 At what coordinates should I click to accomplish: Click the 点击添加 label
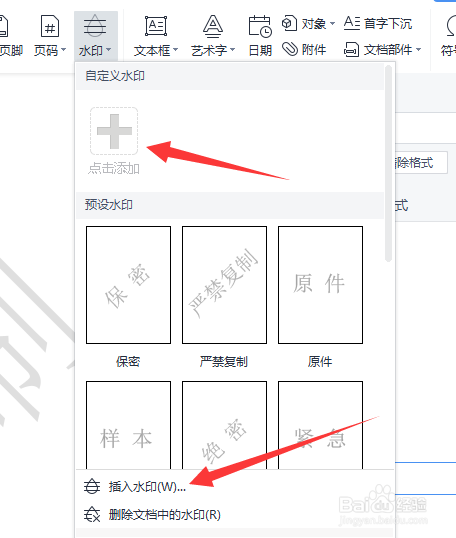pos(114,168)
